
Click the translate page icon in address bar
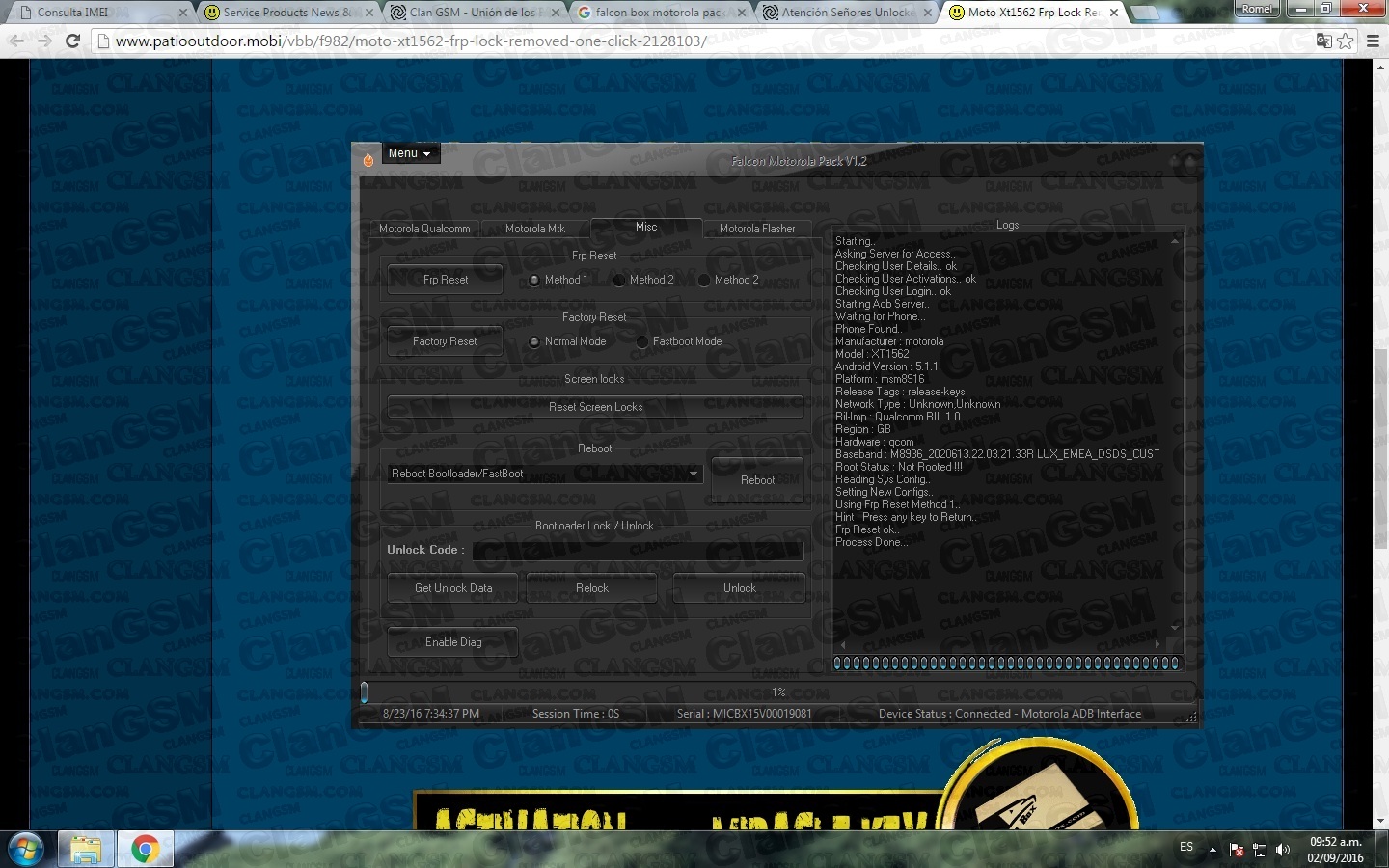(x=1324, y=41)
